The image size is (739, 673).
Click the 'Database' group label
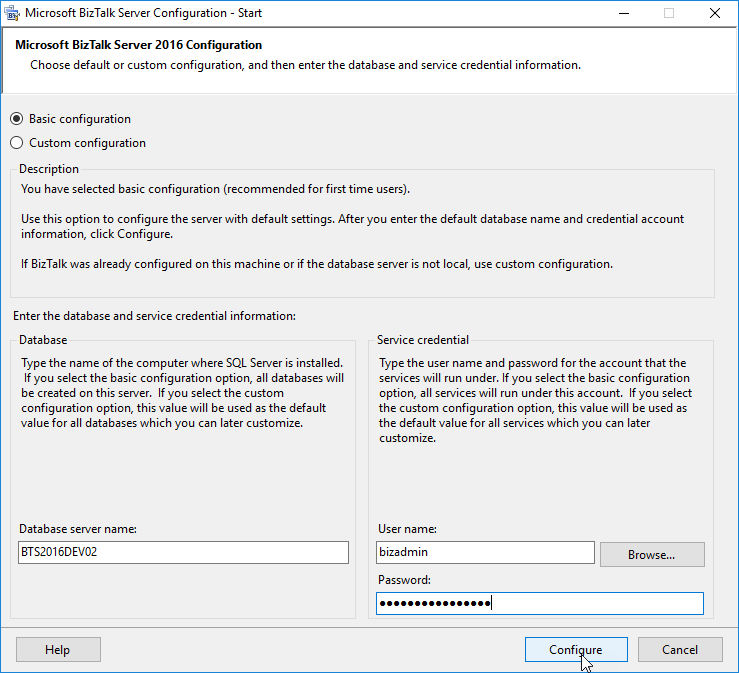point(43,340)
